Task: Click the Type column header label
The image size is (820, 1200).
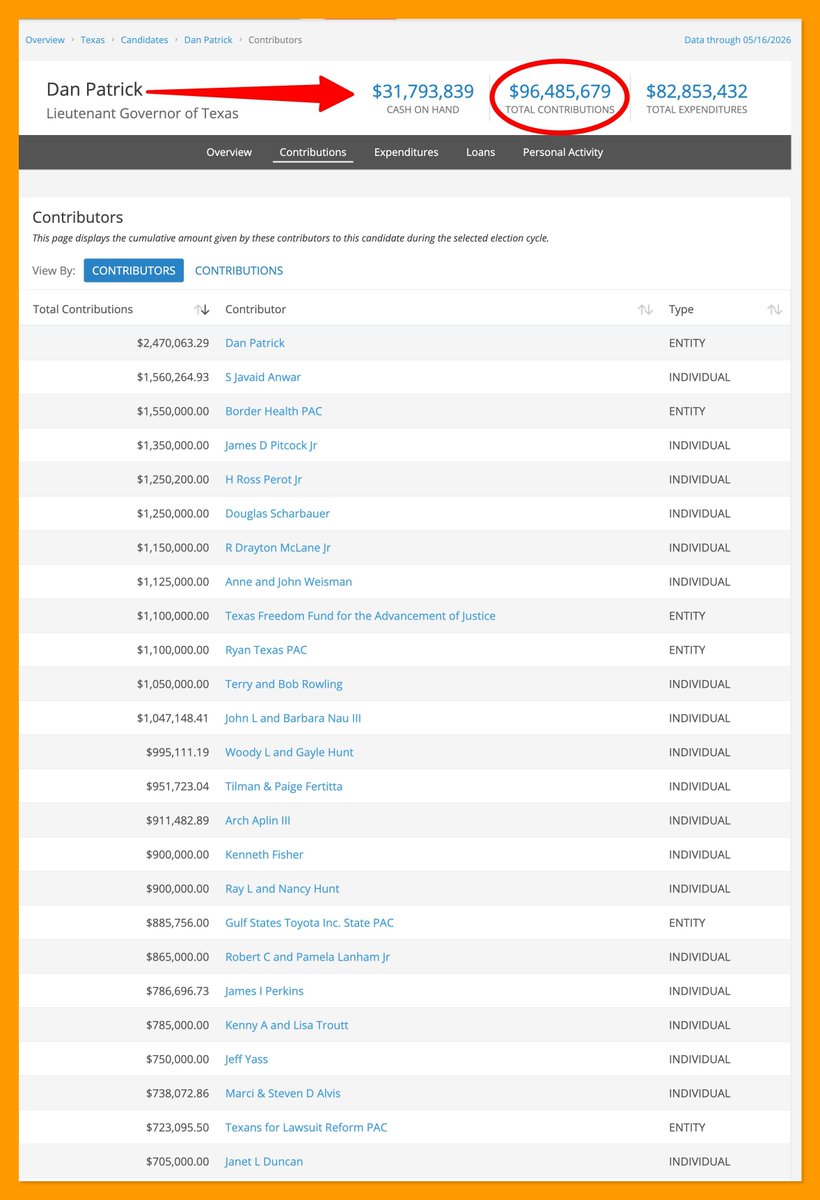Action: pos(681,310)
